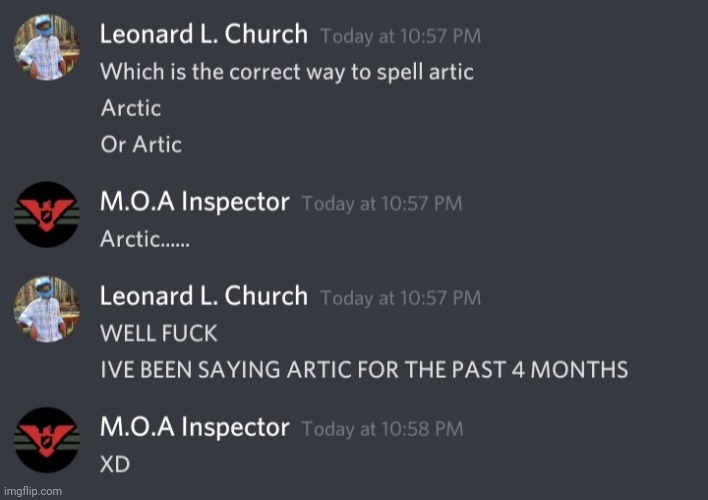Click the timestamp on the "Arctic......" reply

[381, 204]
